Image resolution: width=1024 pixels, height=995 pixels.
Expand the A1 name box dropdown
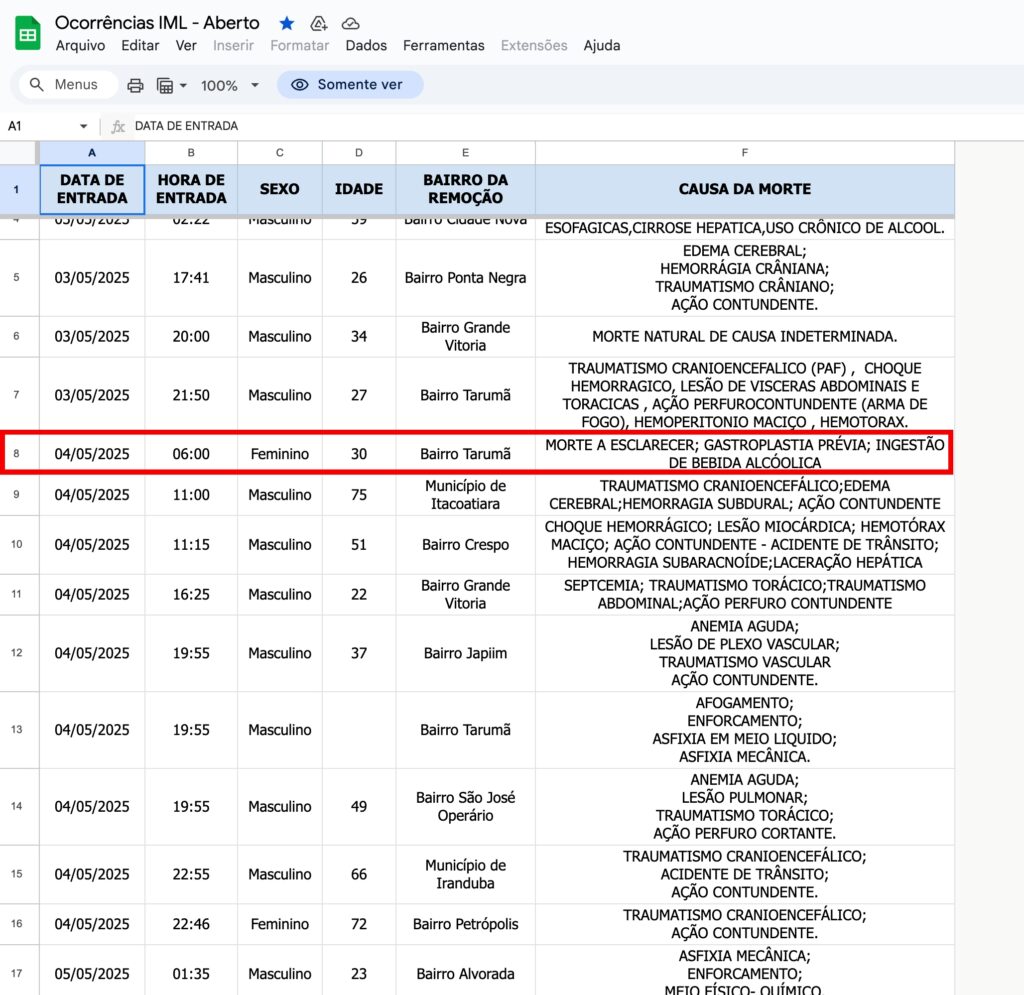(83, 126)
